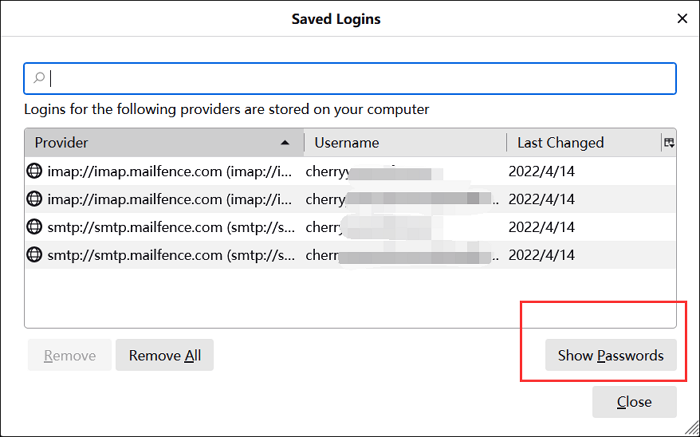Image resolution: width=700 pixels, height=437 pixels.
Task: Click the sort arrow in Provider header
Action: pyautogui.click(x=286, y=143)
